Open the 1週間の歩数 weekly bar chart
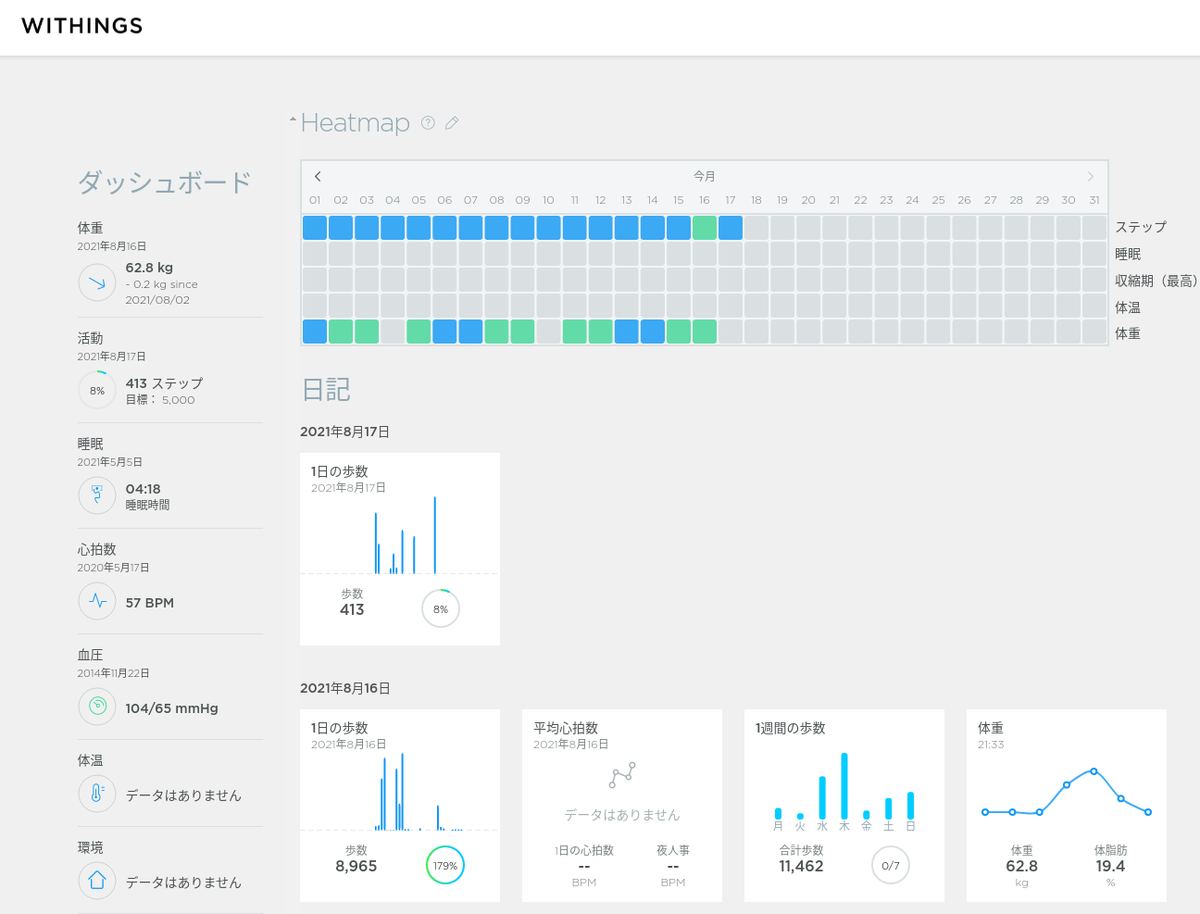This screenshot has height=914, width=1200. (x=844, y=792)
